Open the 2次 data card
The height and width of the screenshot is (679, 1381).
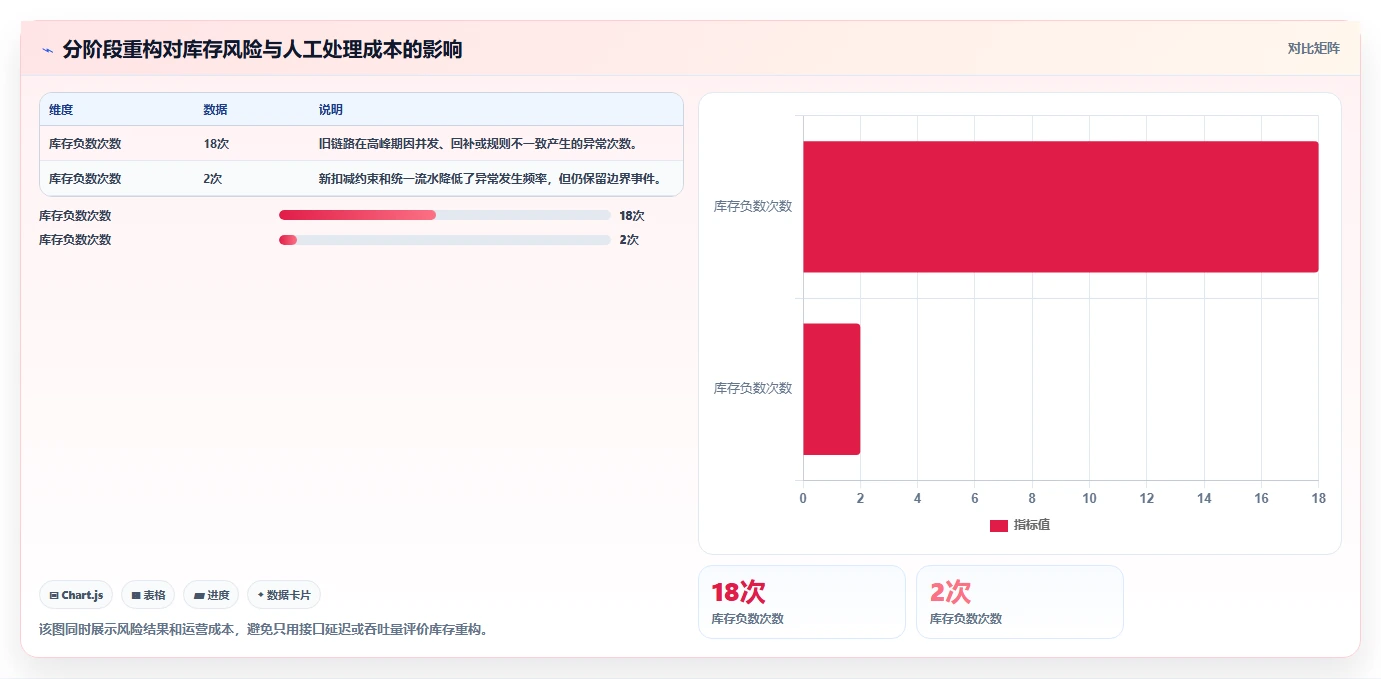pyautogui.click(x=1019, y=602)
